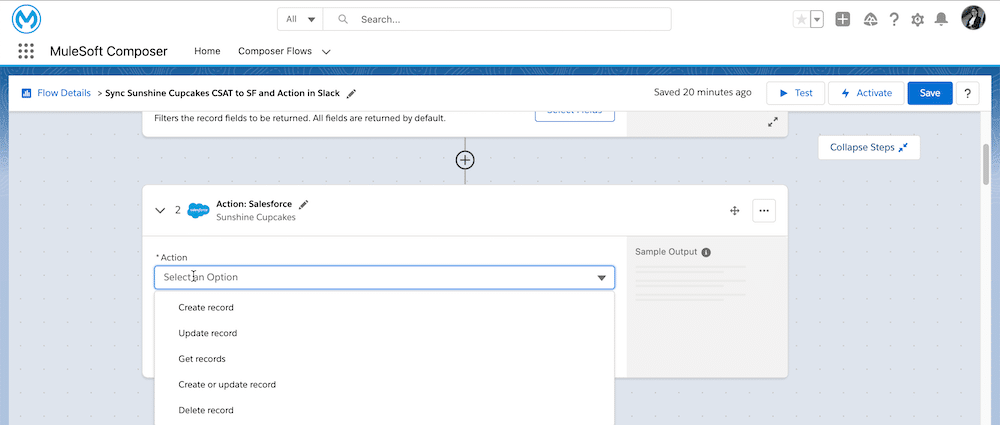Click the Save button
The image size is (1000, 425).
coord(930,93)
